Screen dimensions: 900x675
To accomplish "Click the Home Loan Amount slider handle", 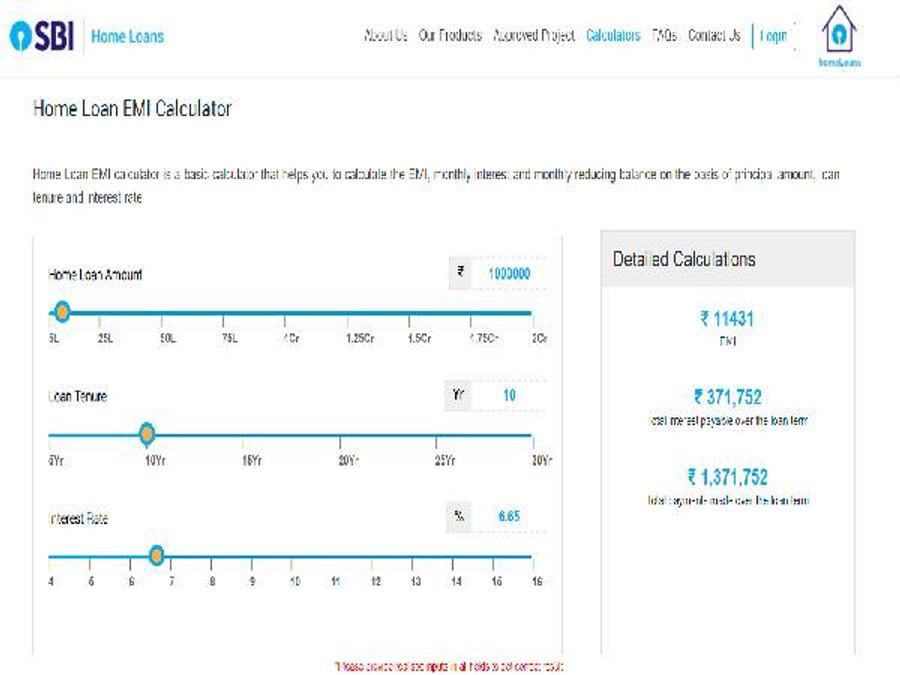I will 62,312.
